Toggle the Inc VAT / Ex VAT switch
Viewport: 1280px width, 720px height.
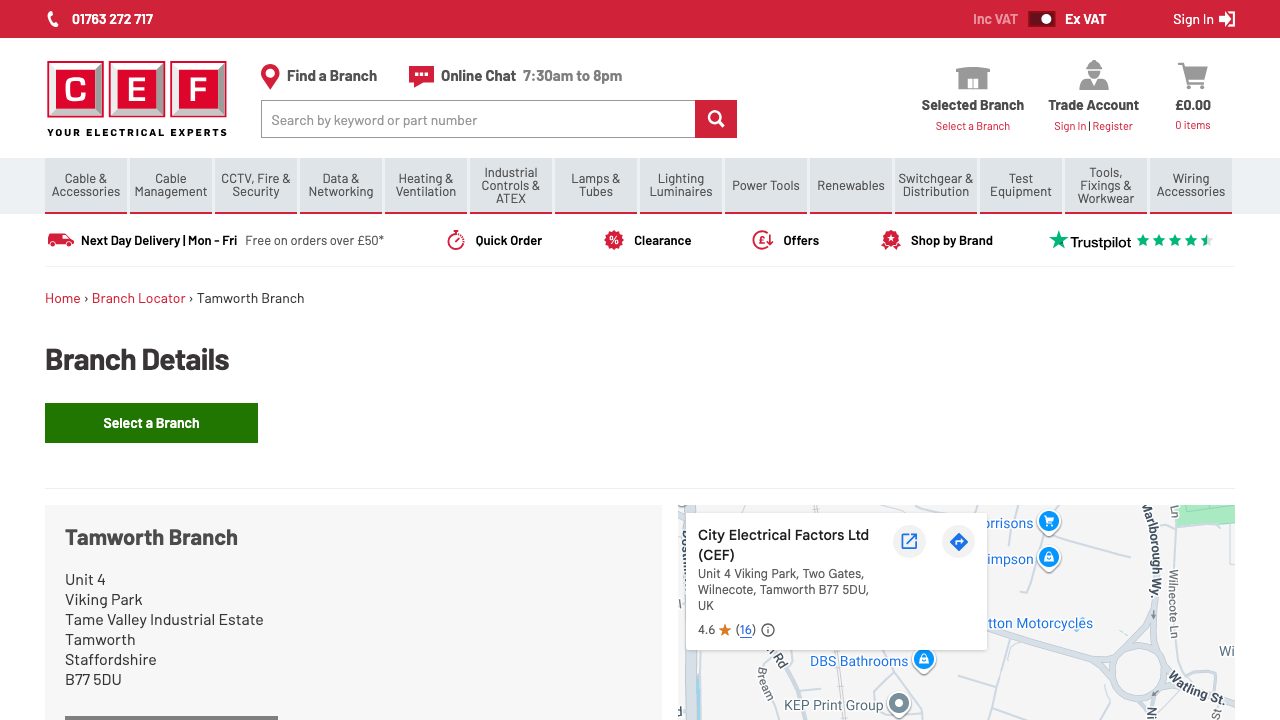(x=1042, y=19)
